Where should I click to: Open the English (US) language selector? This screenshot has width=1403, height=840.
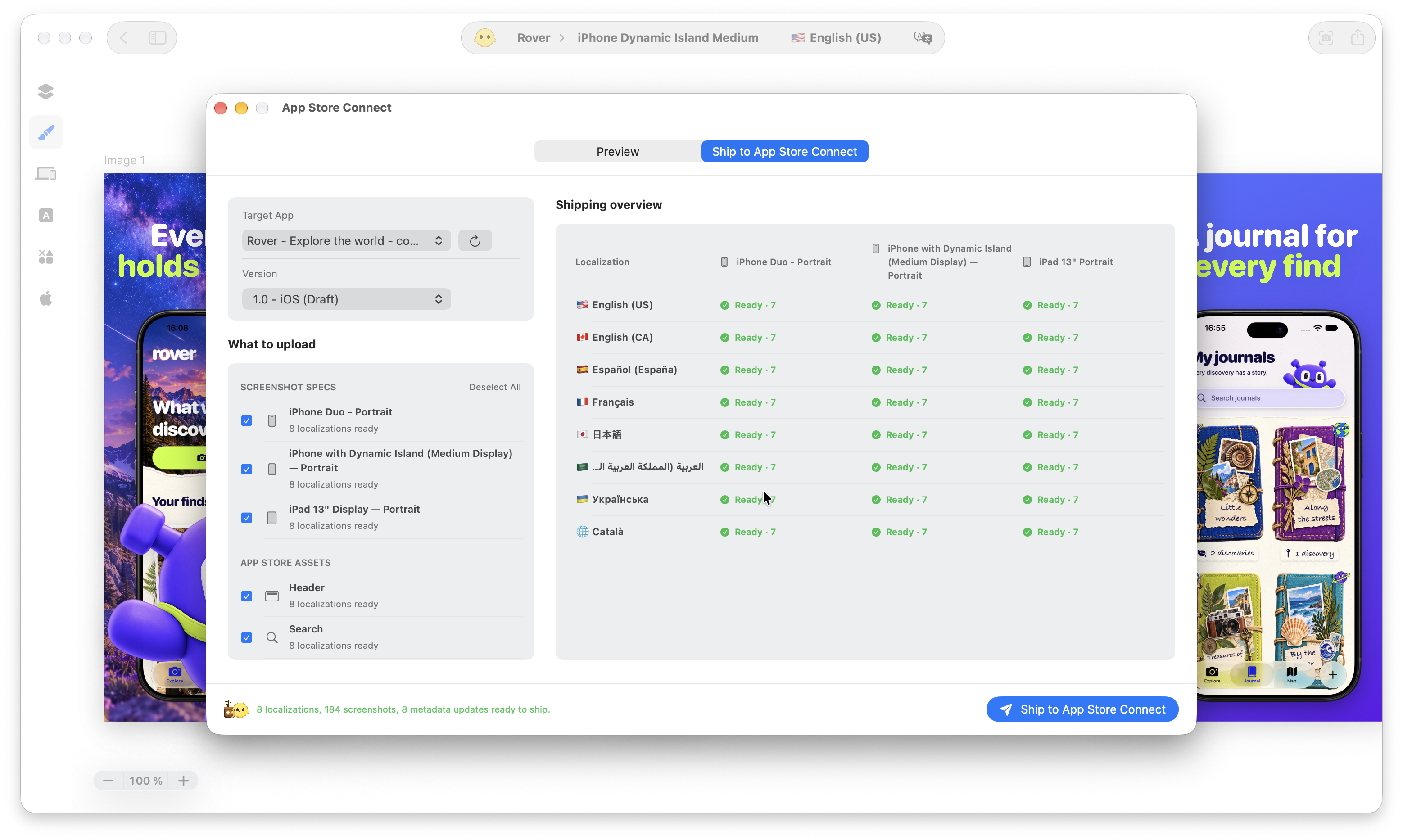836,38
